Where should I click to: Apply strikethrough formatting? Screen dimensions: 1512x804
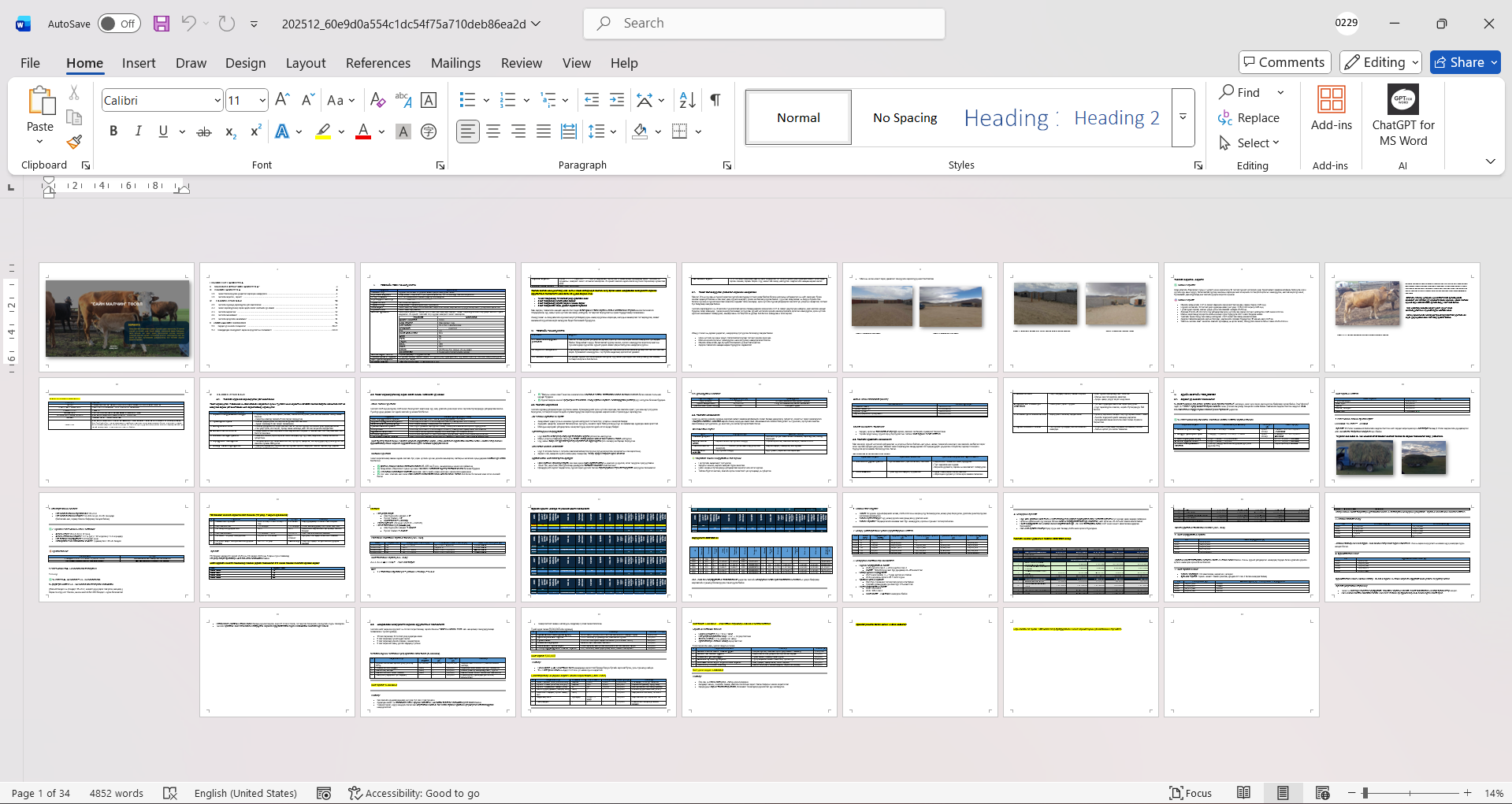click(204, 132)
